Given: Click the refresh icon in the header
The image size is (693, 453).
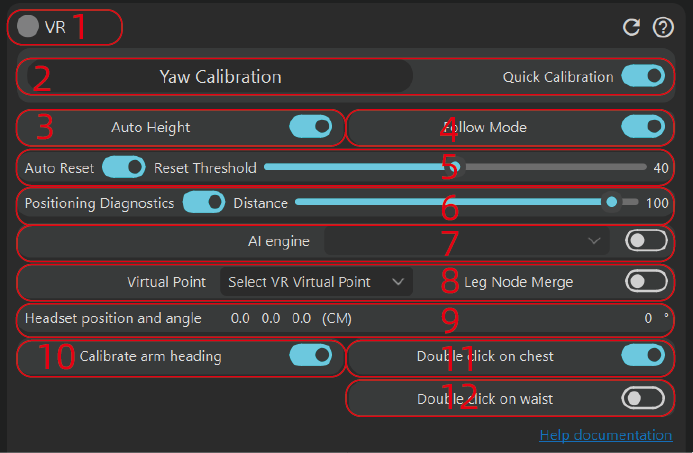Looking at the screenshot, I should tap(631, 27).
